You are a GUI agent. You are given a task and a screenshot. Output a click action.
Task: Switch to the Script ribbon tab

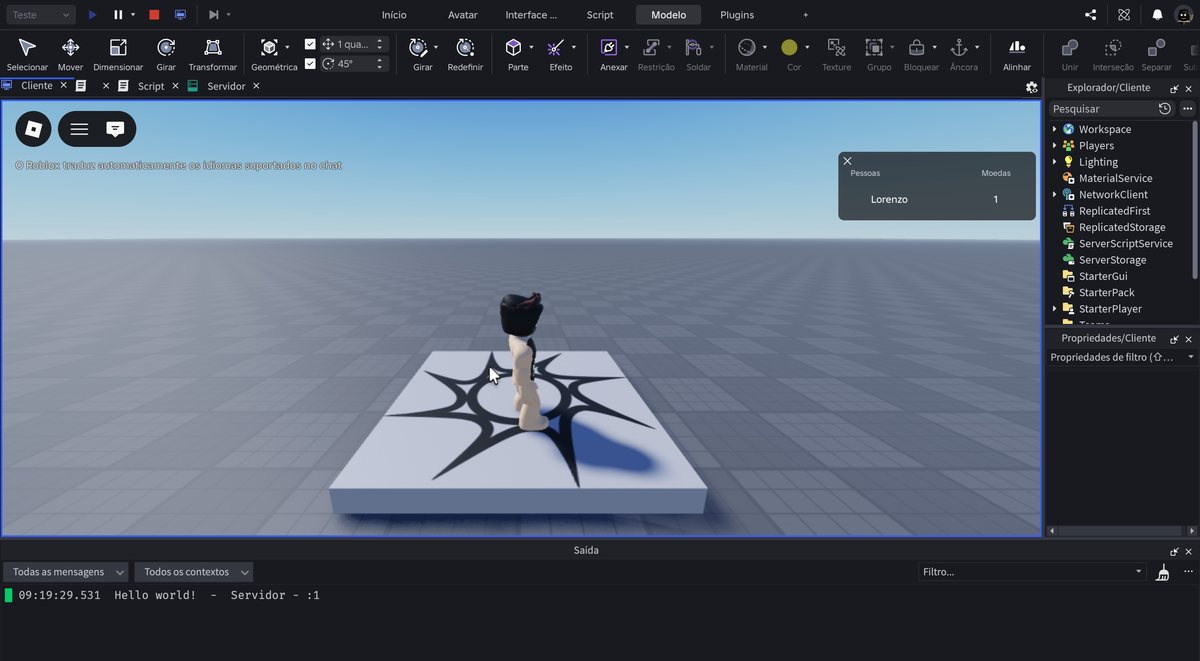[600, 15]
